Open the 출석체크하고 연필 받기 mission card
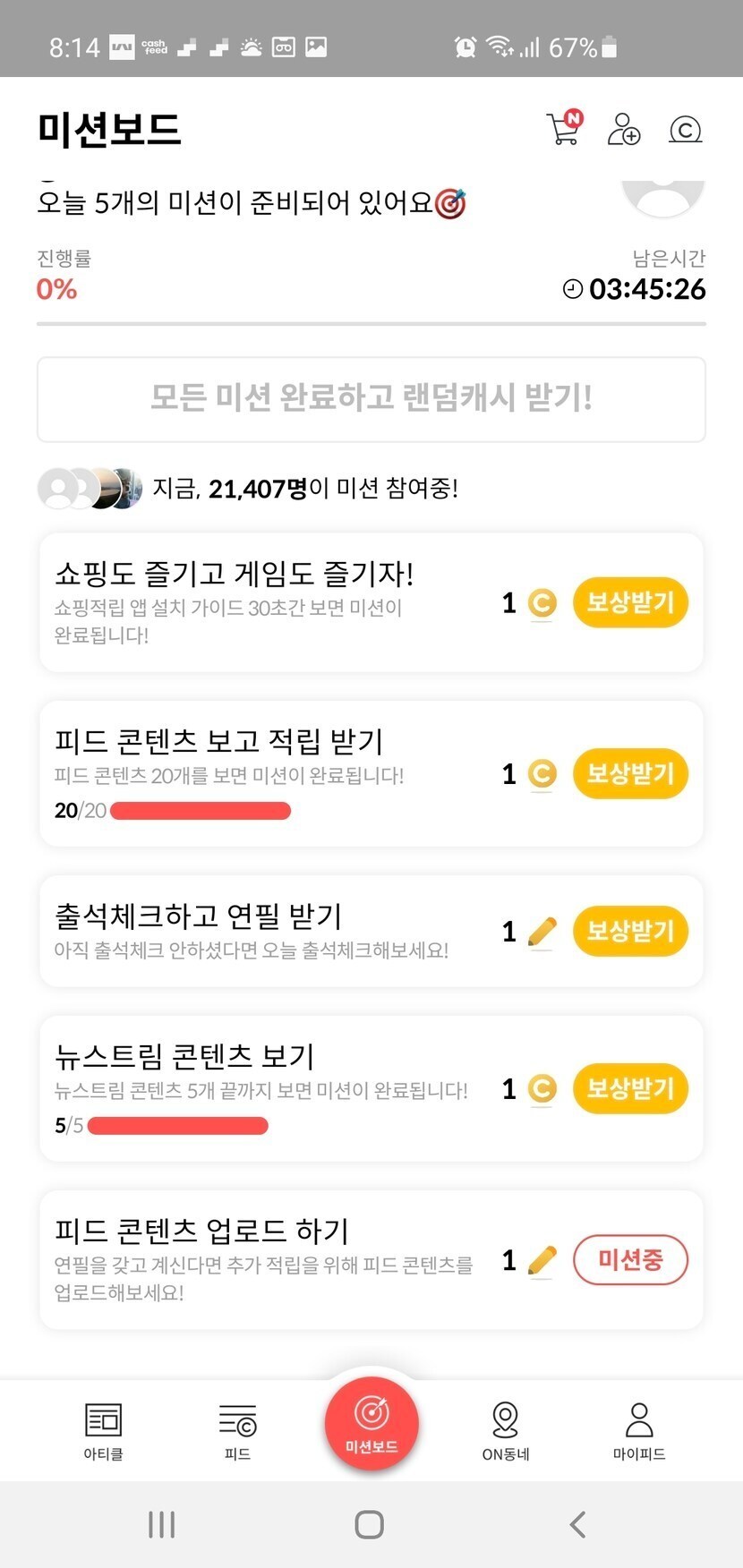This screenshot has width=743, height=1568. pyautogui.click(x=269, y=931)
